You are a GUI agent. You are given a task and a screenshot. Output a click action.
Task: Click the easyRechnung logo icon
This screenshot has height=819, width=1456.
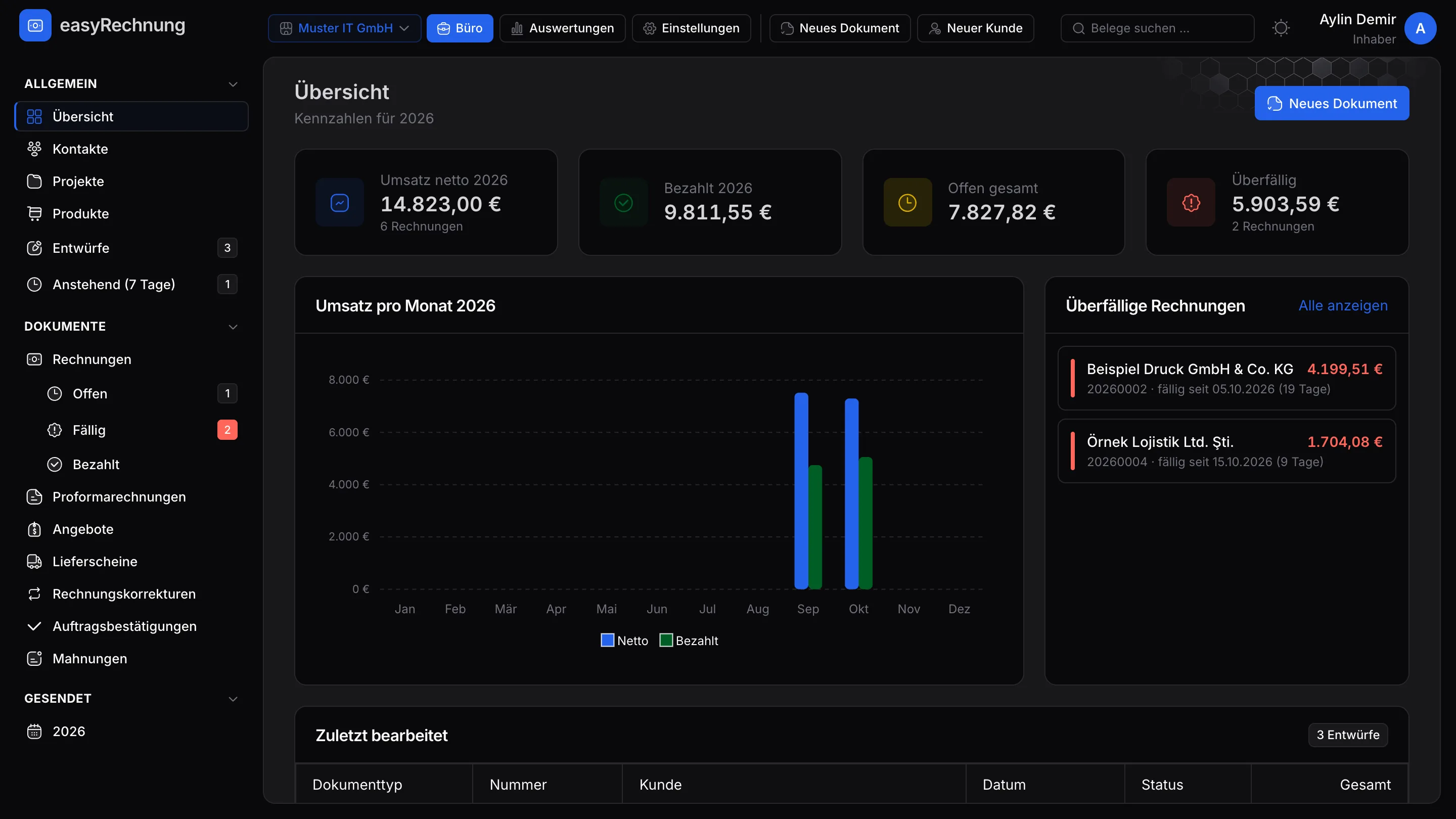tap(35, 25)
